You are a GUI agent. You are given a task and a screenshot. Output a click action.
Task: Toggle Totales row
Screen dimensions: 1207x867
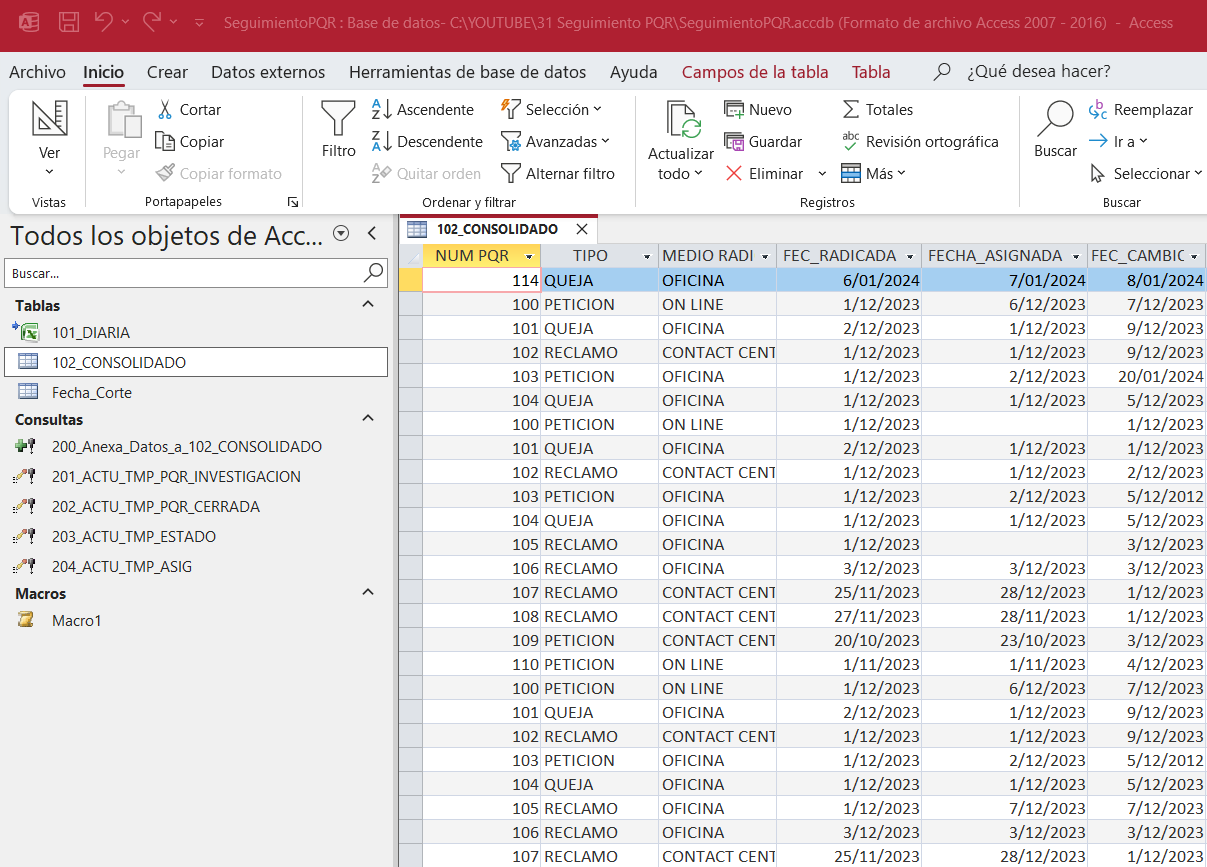(x=877, y=110)
